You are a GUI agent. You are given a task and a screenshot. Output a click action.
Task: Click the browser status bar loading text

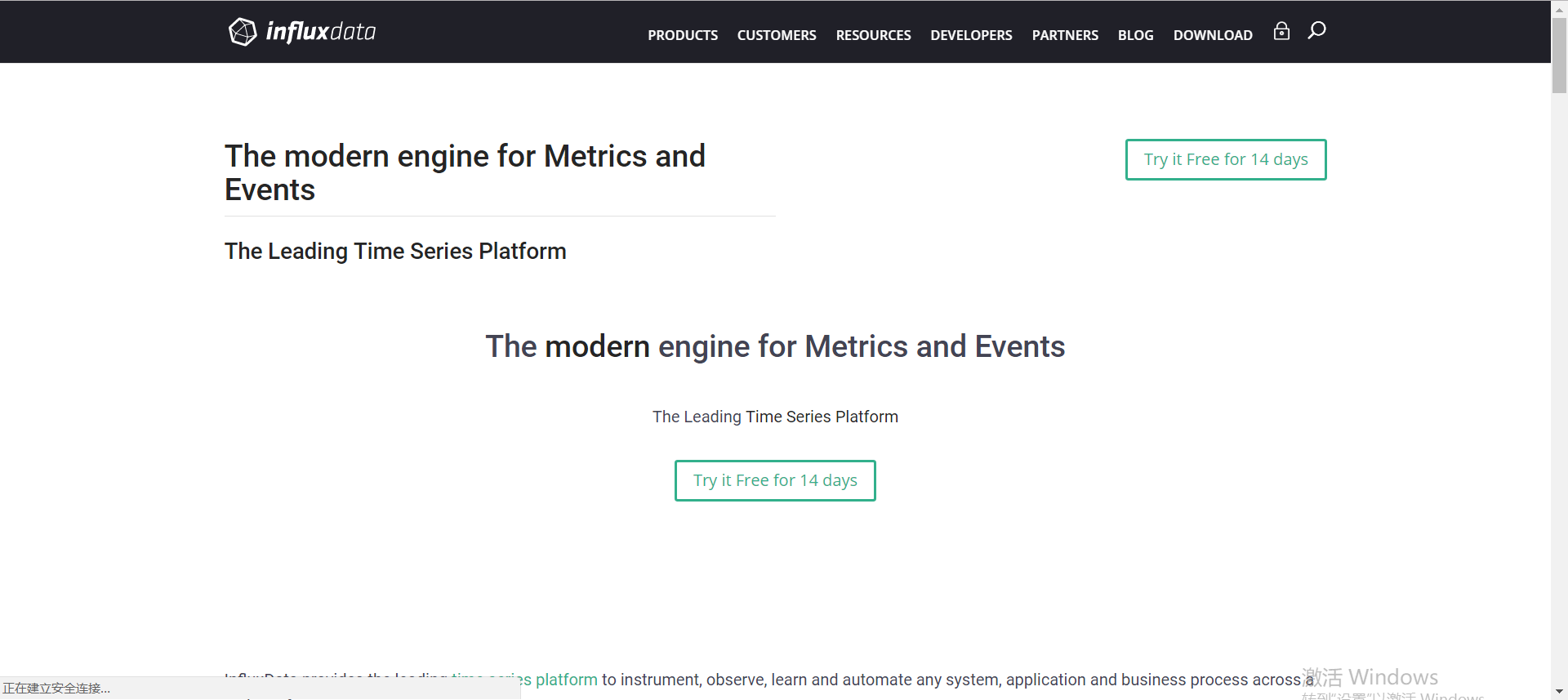point(56,689)
